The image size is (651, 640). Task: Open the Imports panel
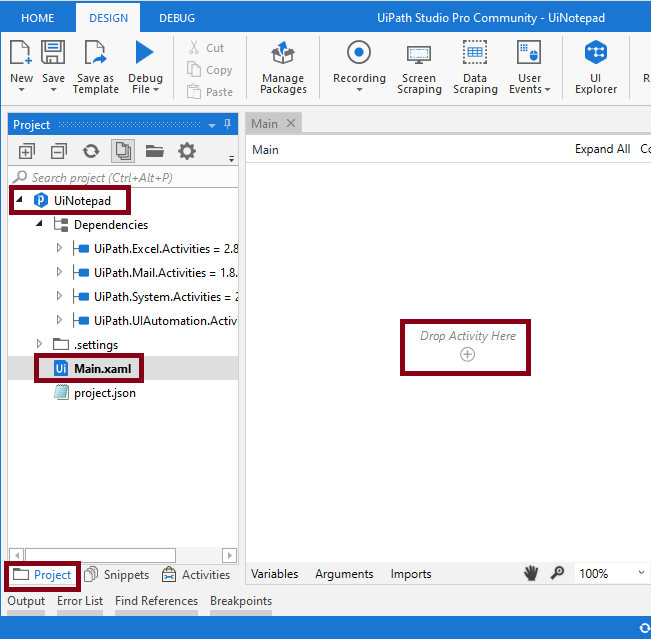click(x=411, y=574)
